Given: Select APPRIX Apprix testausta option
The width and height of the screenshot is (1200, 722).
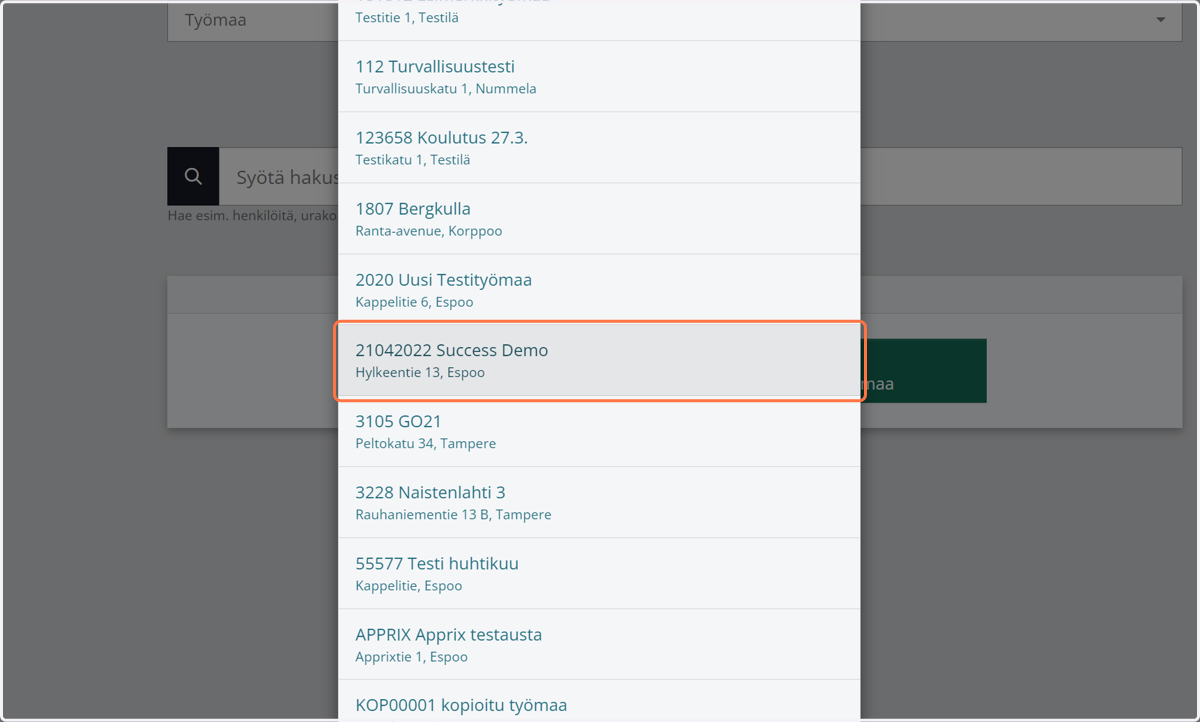Looking at the screenshot, I should 599,644.
